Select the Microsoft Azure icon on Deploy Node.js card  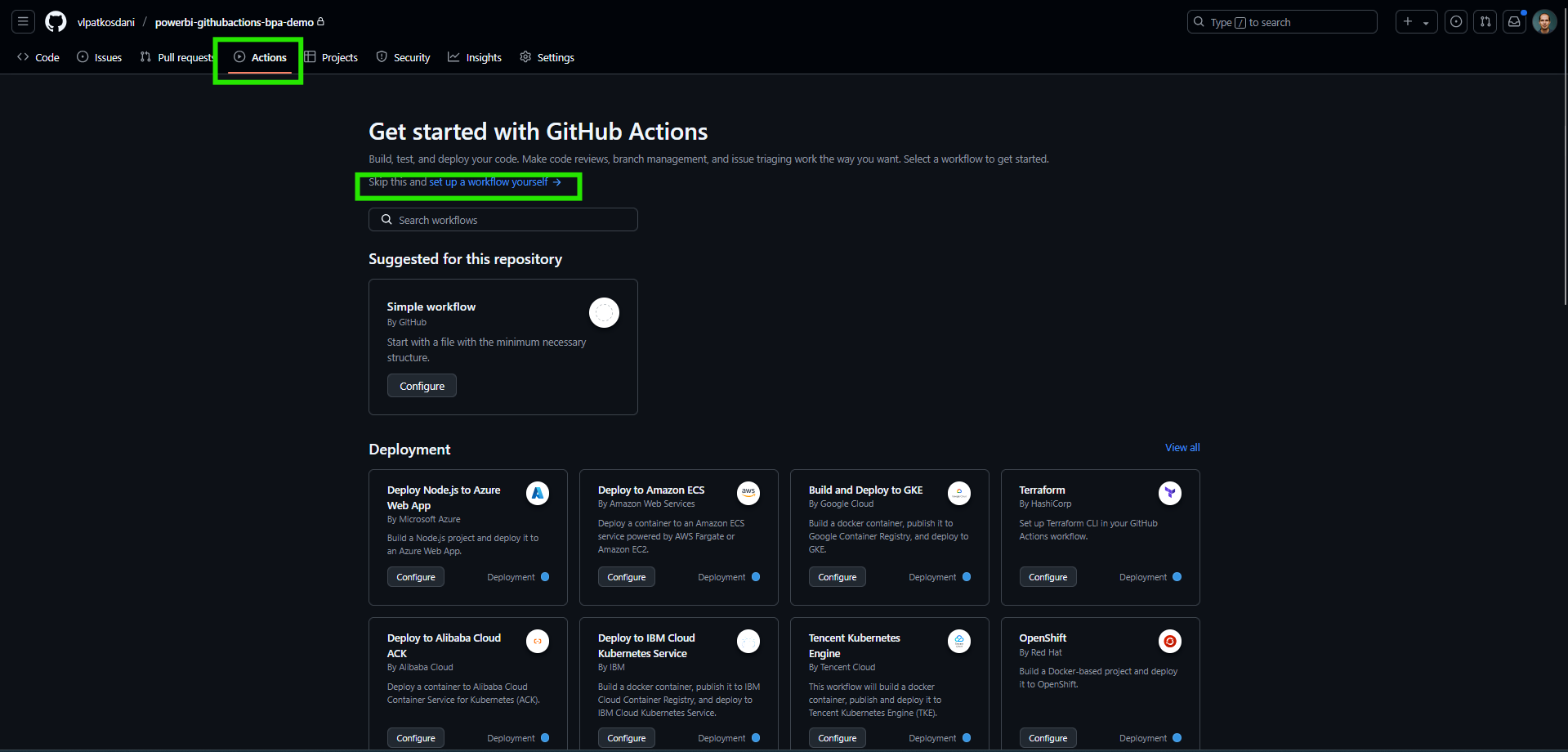pos(537,493)
